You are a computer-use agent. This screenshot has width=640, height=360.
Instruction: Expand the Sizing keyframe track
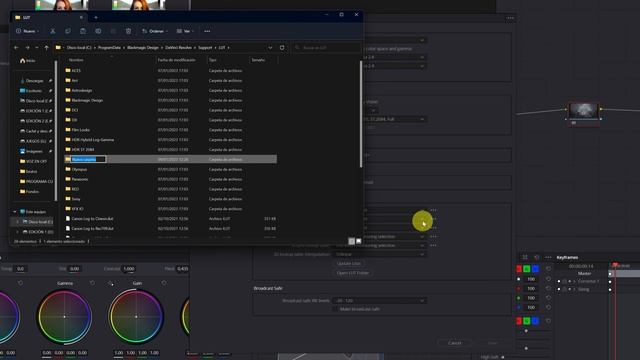tap(574, 289)
